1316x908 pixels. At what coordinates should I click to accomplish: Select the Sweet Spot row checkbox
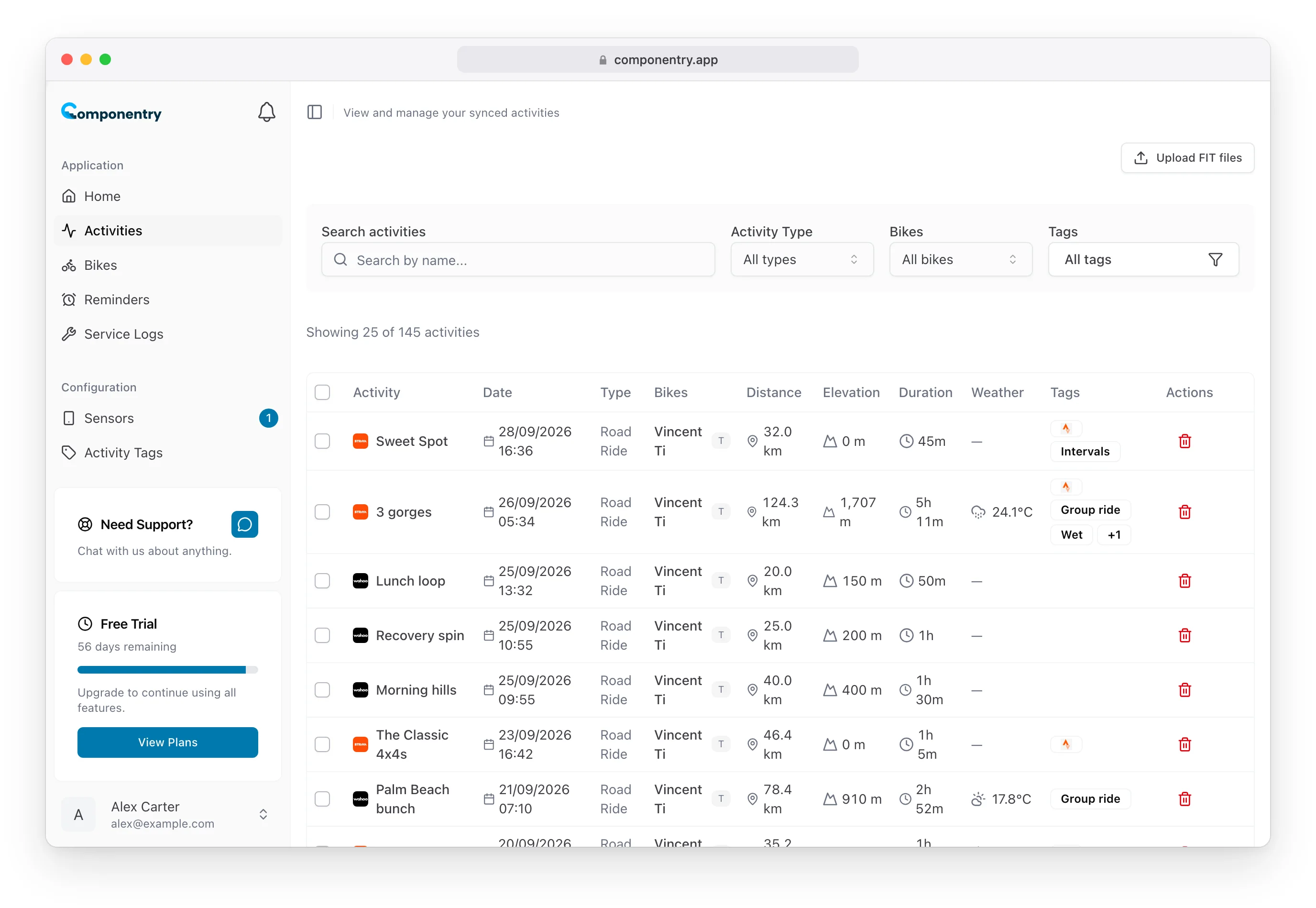pyautogui.click(x=322, y=441)
